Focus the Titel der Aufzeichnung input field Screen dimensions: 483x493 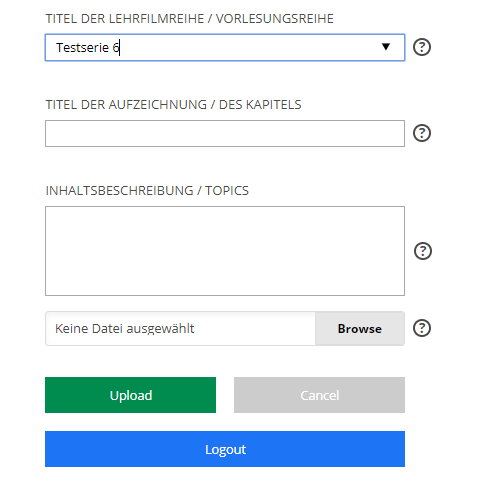[x=225, y=133]
